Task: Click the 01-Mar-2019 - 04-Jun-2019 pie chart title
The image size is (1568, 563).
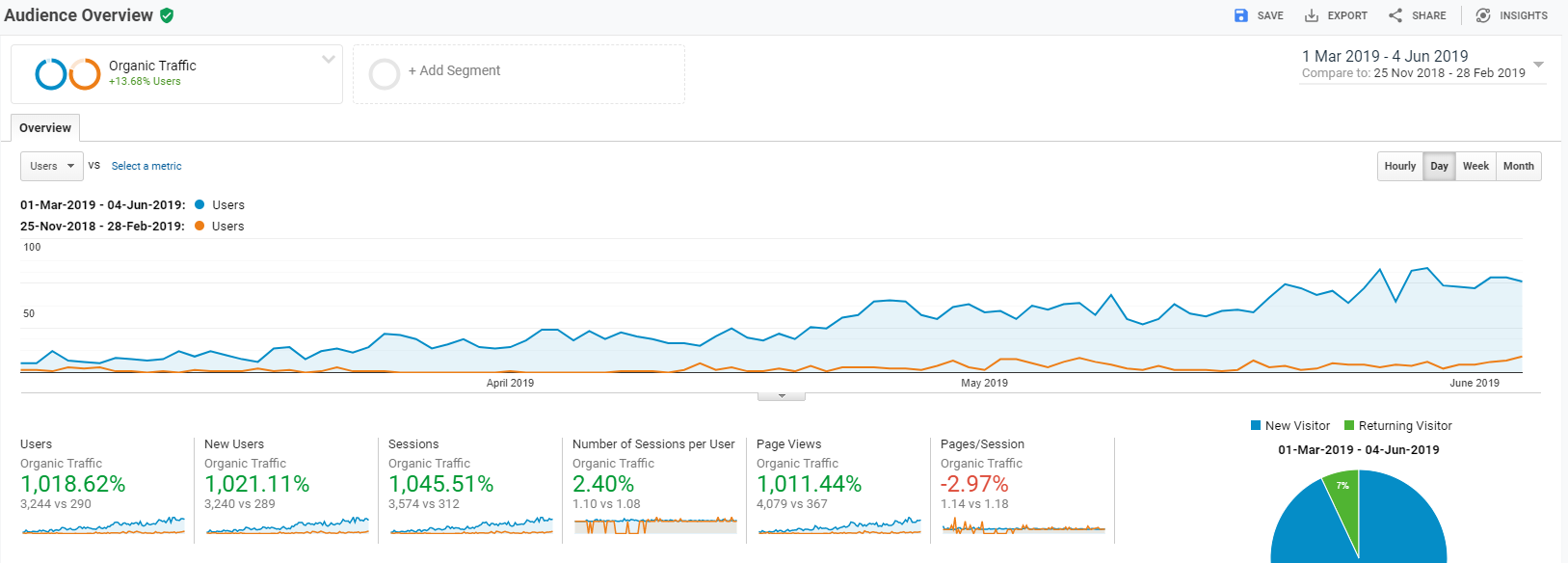Action: [x=1359, y=450]
